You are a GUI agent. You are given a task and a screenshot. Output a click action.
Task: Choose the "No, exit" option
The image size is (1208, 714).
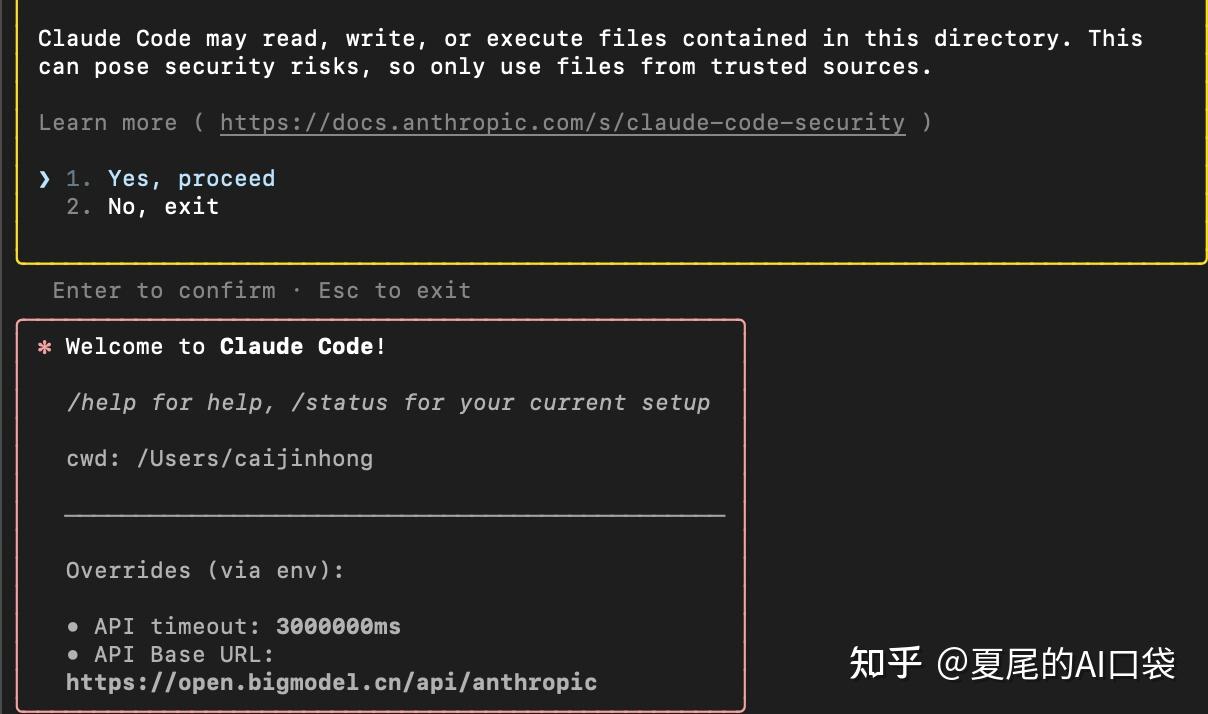pos(163,207)
